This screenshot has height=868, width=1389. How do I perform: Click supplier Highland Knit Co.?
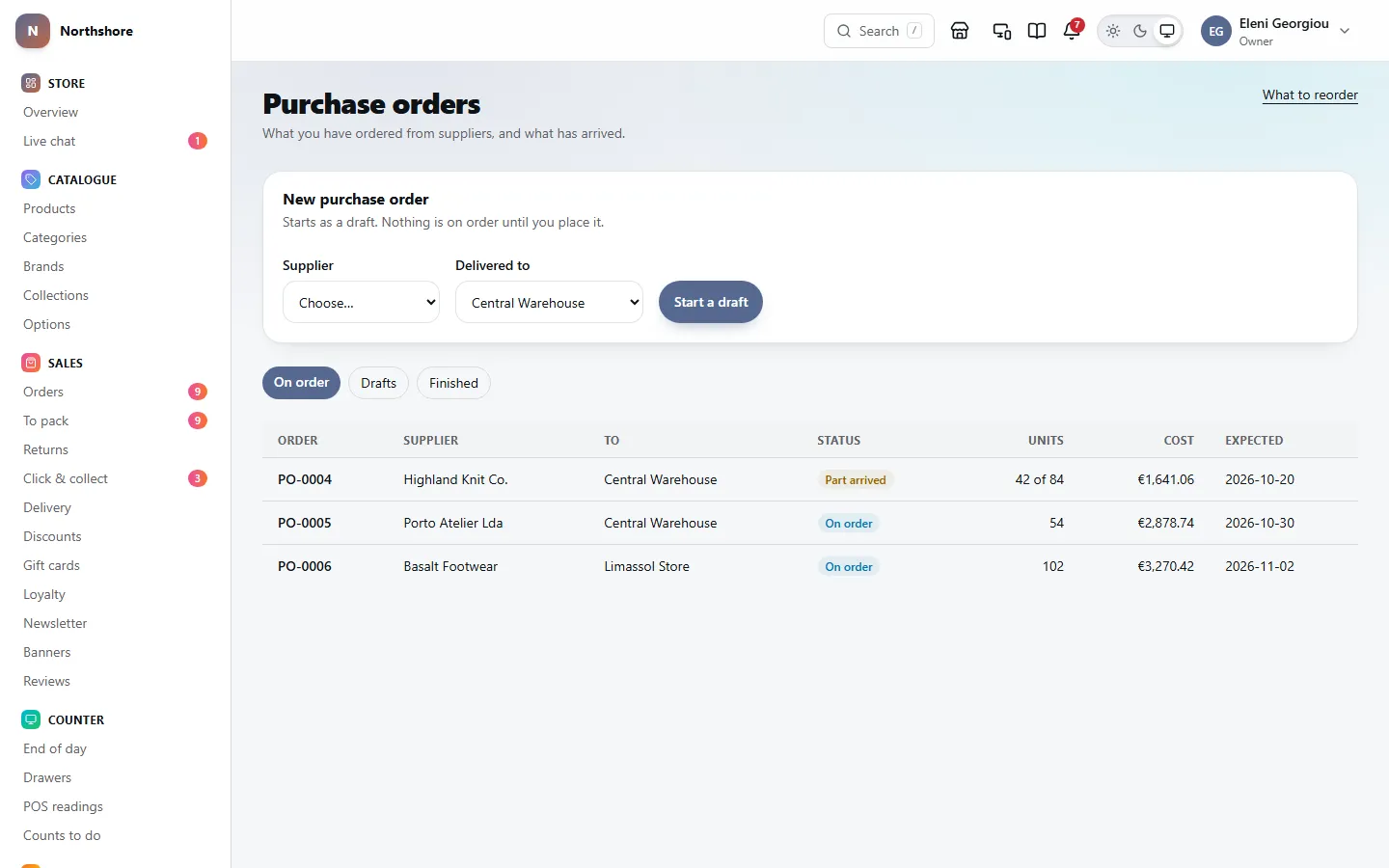click(455, 479)
